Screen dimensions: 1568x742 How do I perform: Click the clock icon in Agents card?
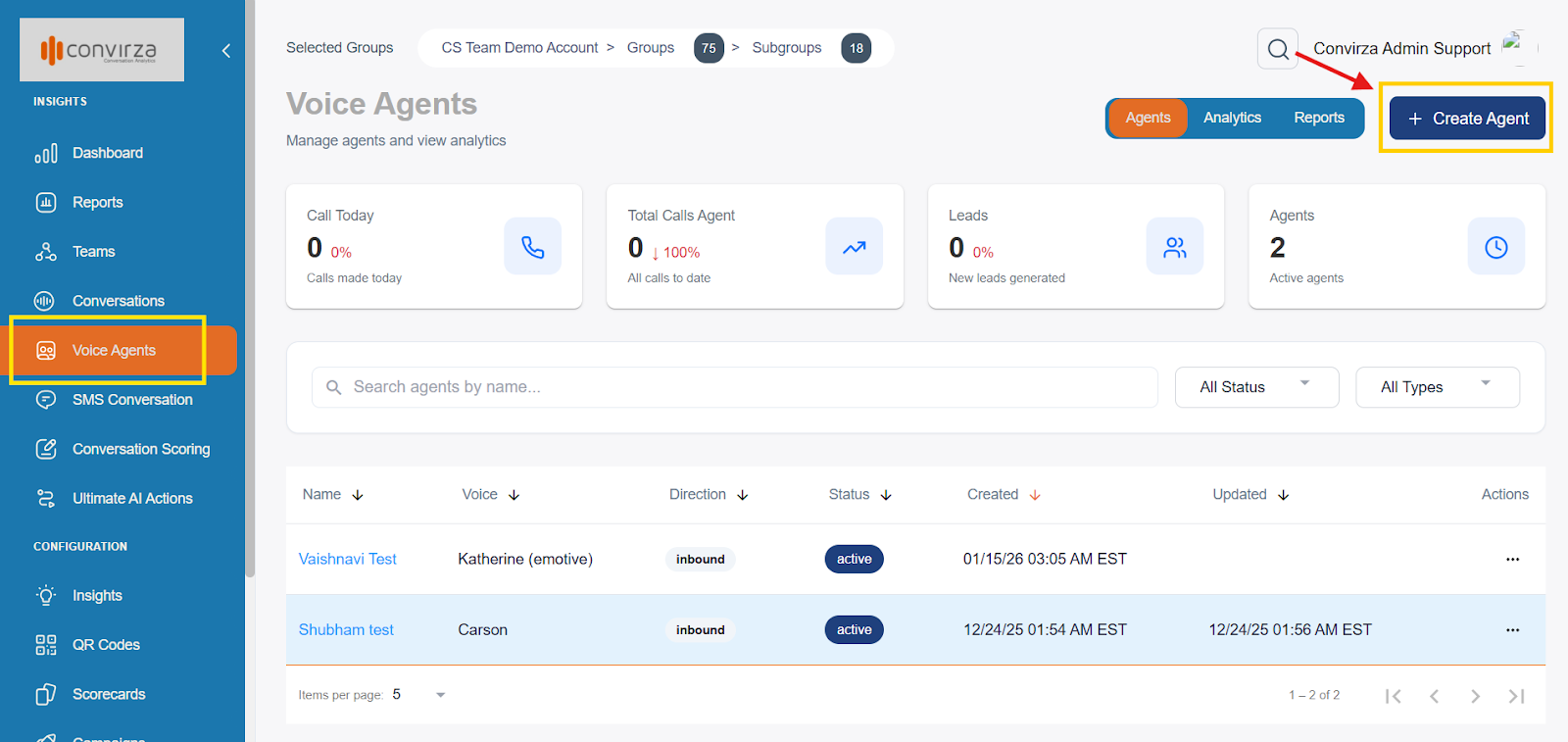tap(1495, 247)
